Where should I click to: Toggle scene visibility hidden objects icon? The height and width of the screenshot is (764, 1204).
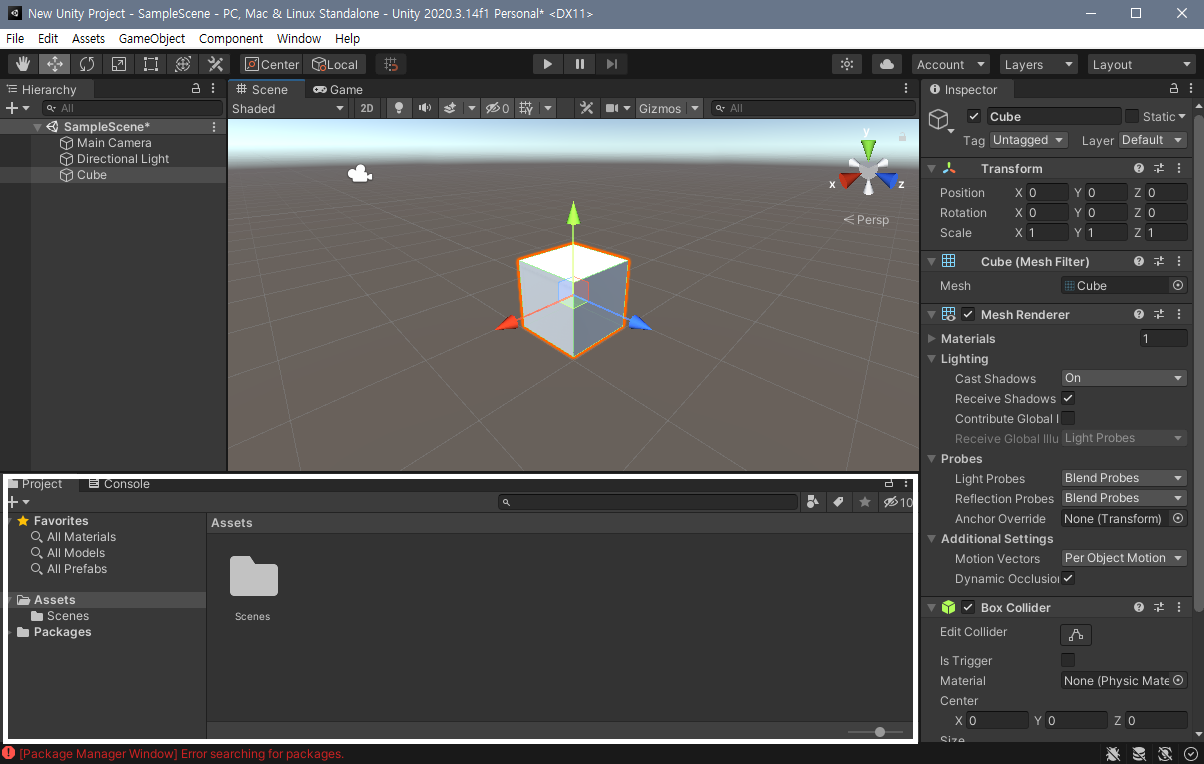[x=497, y=108]
